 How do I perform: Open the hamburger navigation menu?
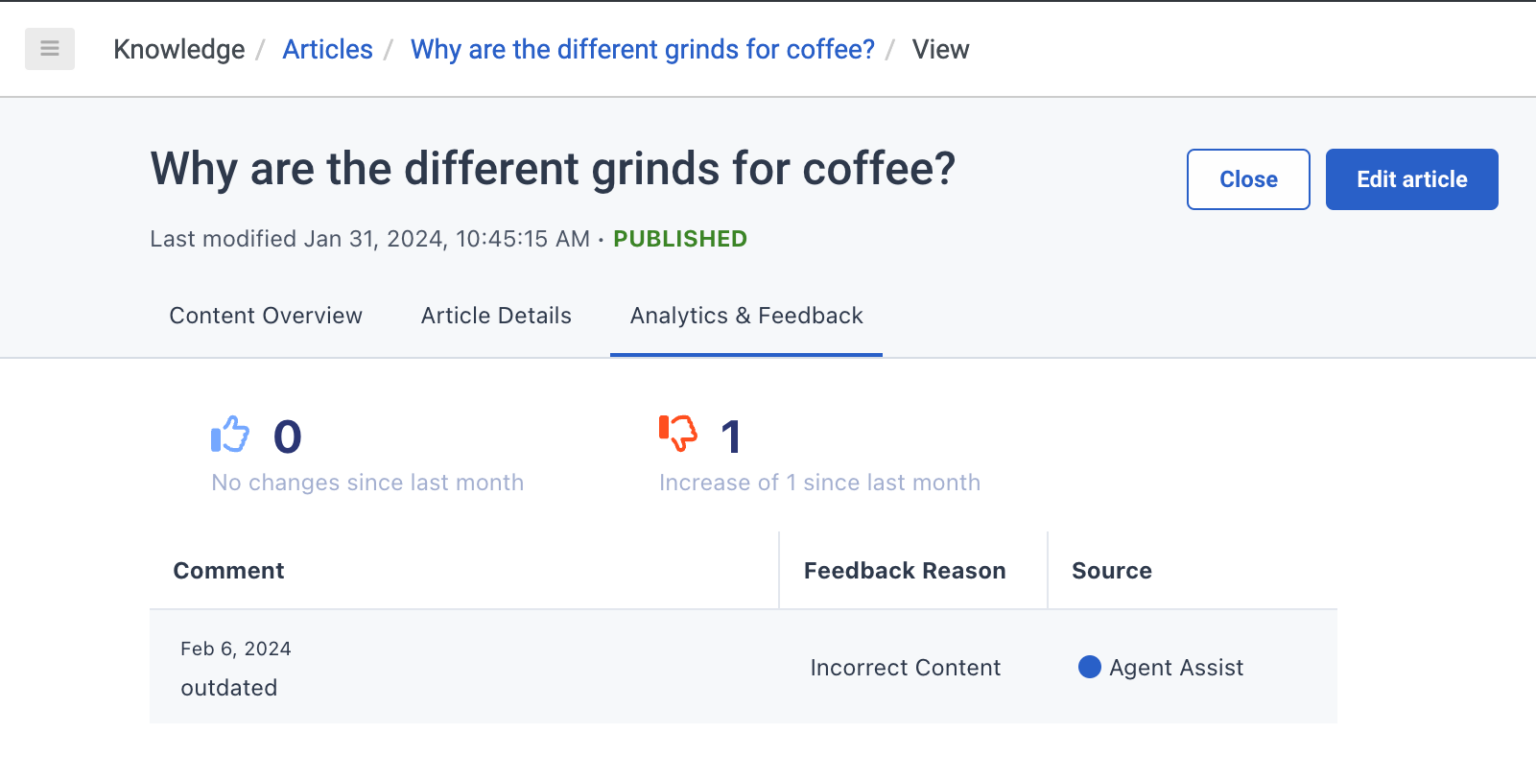(50, 49)
